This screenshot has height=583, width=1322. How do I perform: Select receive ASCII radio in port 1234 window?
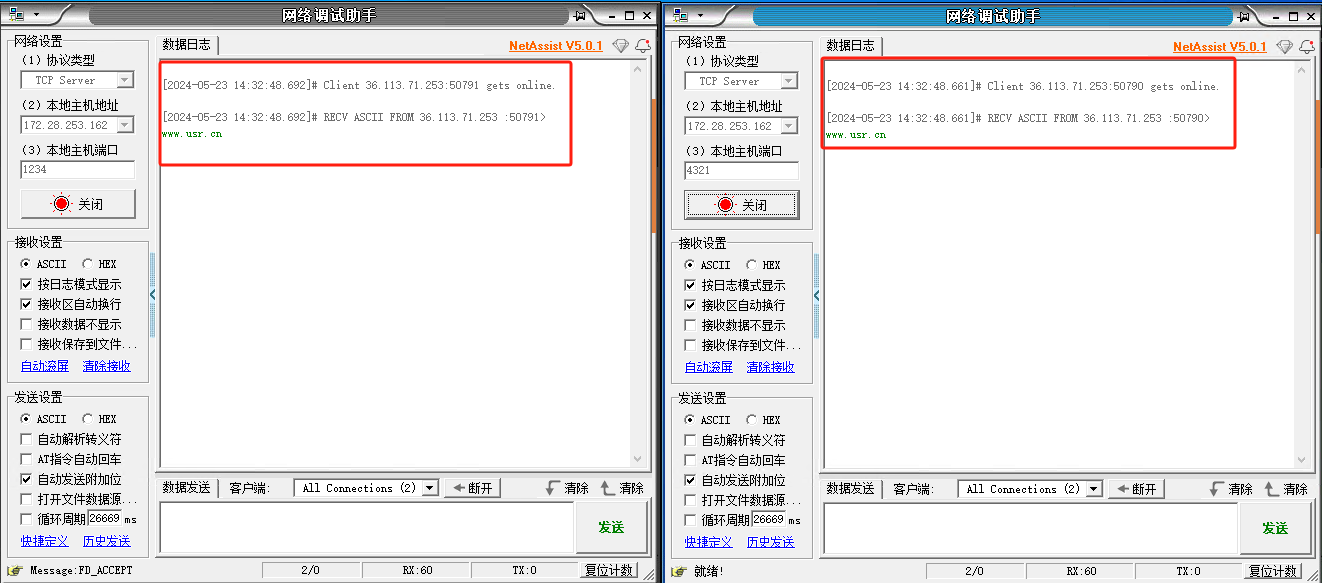26,264
